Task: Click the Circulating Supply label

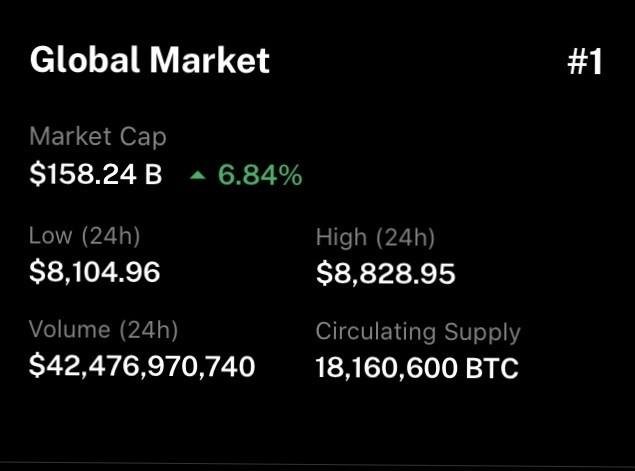Action: (x=418, y=332)
